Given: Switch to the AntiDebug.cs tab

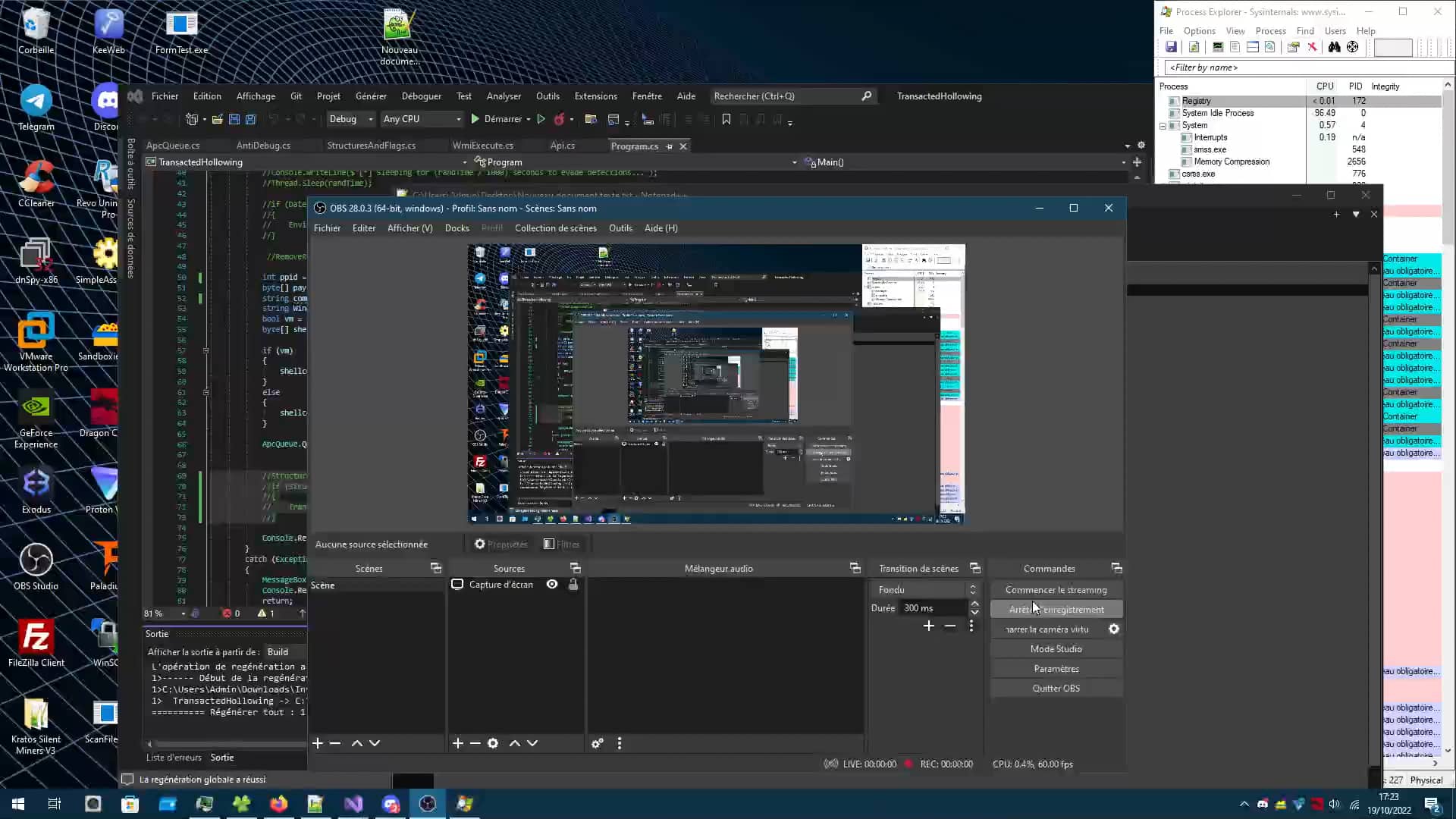Looking at the screenshot, I should [263, 145].
